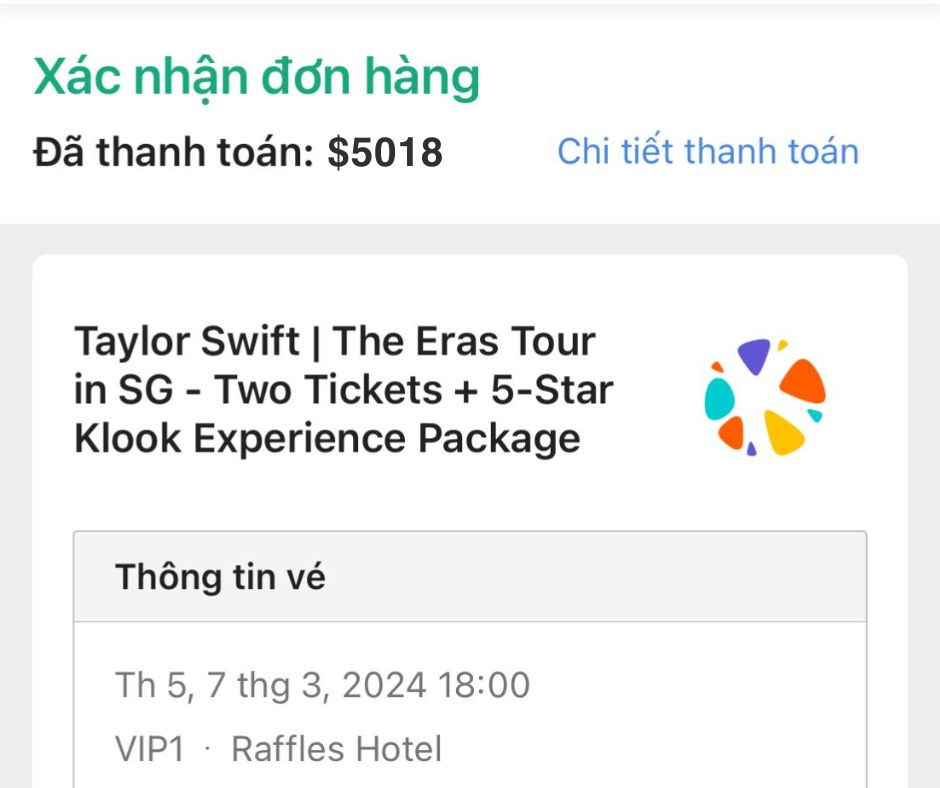Toggle selection of the VIP1 seat label
The image size is (940, 788).
[146, 747]
